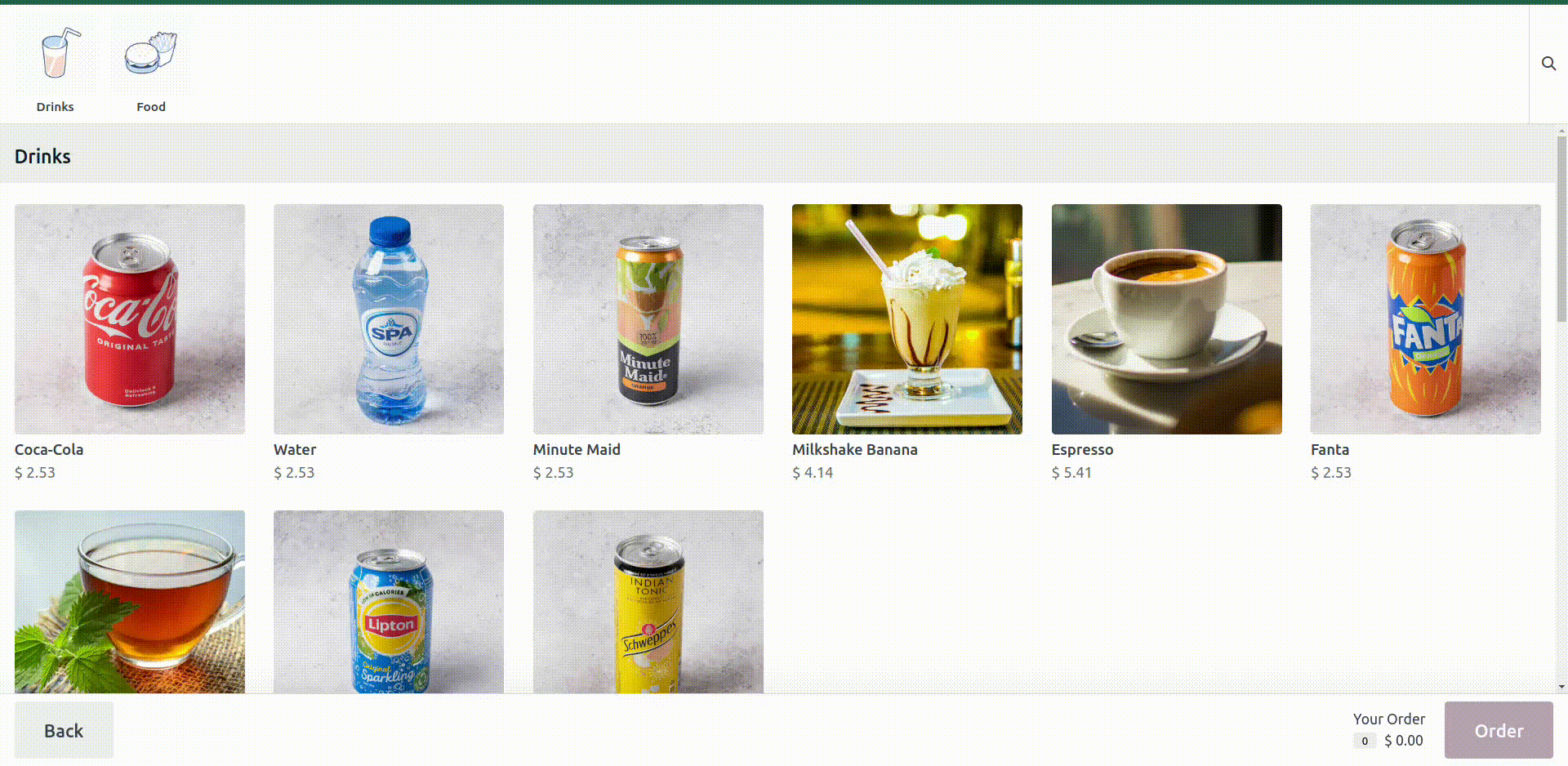
Task: Click the Drinks tab label
Action: pos(56,107)
